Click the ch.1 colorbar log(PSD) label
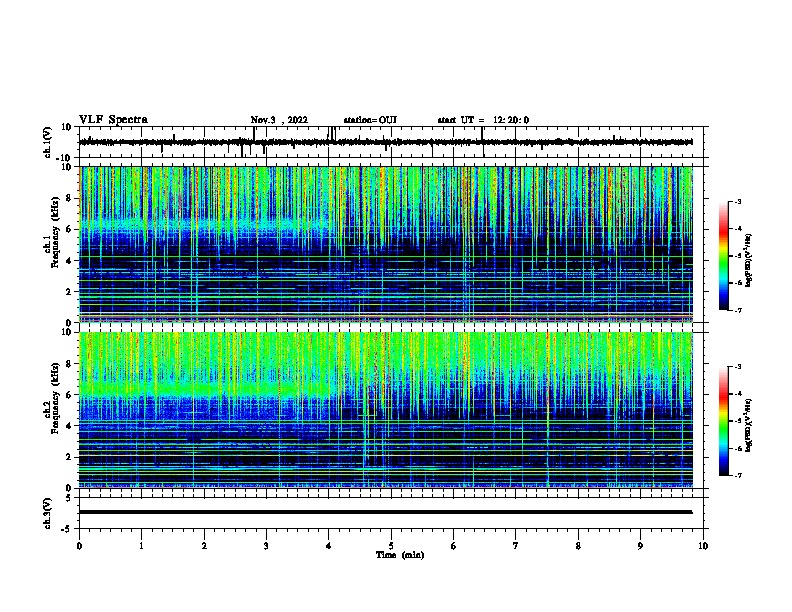The image size is (792, 612). 748,260
